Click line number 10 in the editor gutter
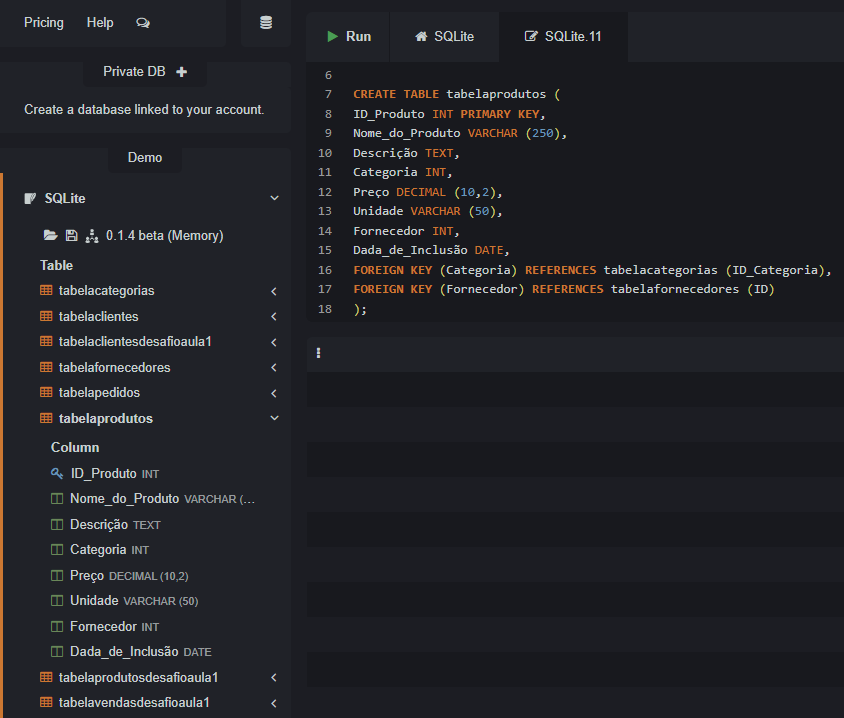This screenshot has height=718, width=844. [325, 153]
